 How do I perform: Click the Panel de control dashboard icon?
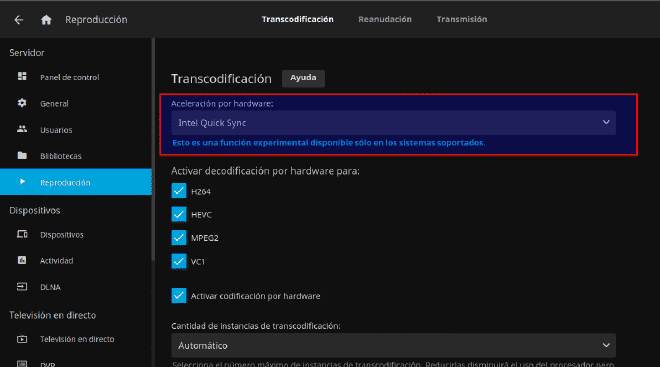coord(22,76)
